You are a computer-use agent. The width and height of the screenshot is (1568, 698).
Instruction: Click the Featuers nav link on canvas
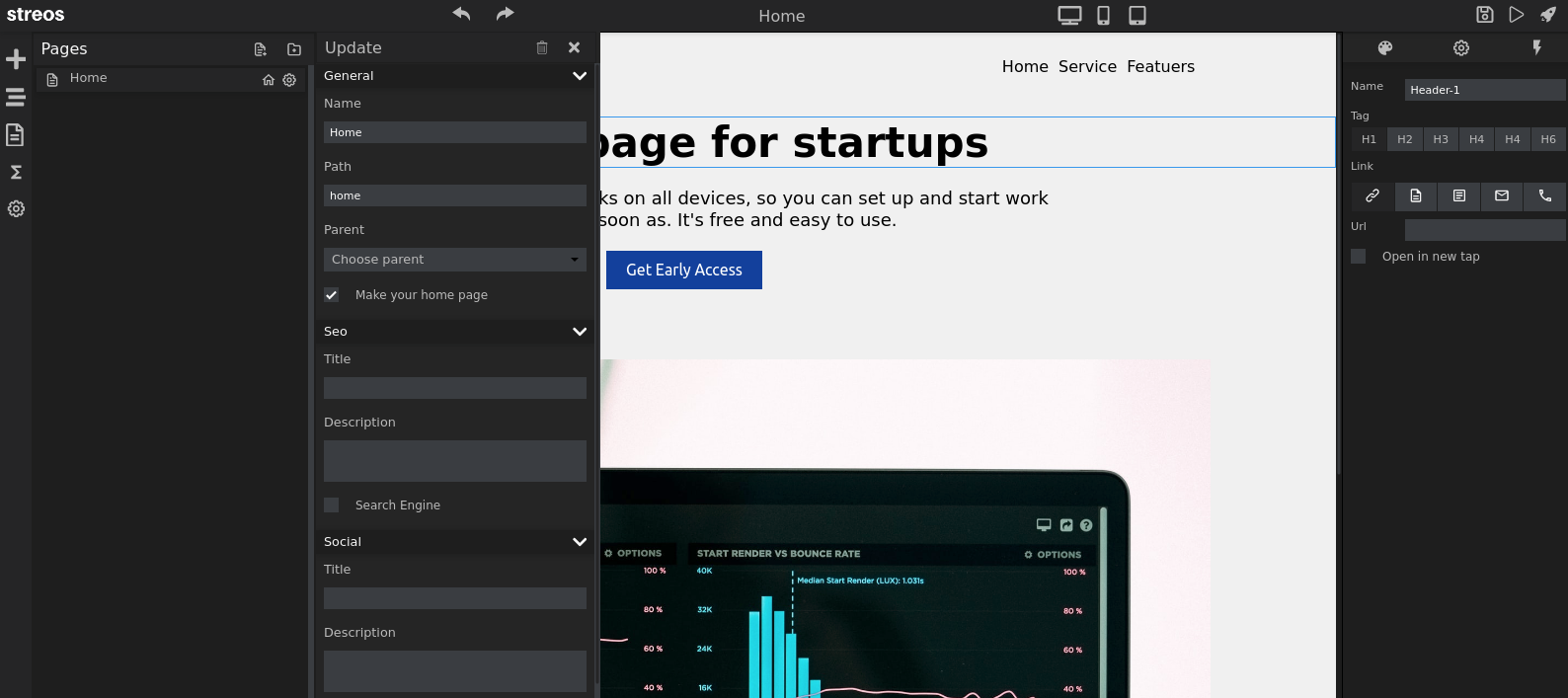[1160, 66]
